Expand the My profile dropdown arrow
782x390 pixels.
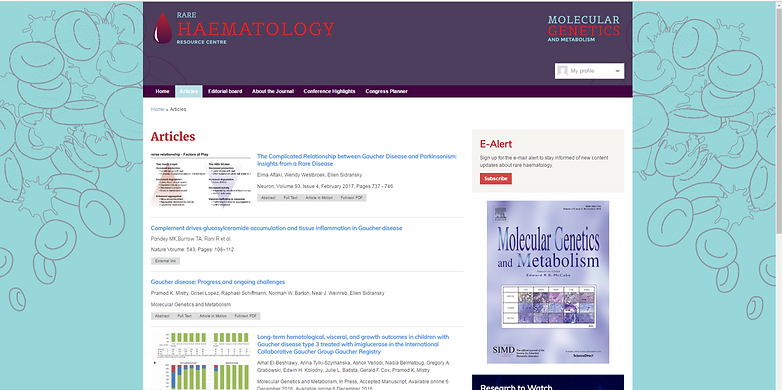click(617, 71)
